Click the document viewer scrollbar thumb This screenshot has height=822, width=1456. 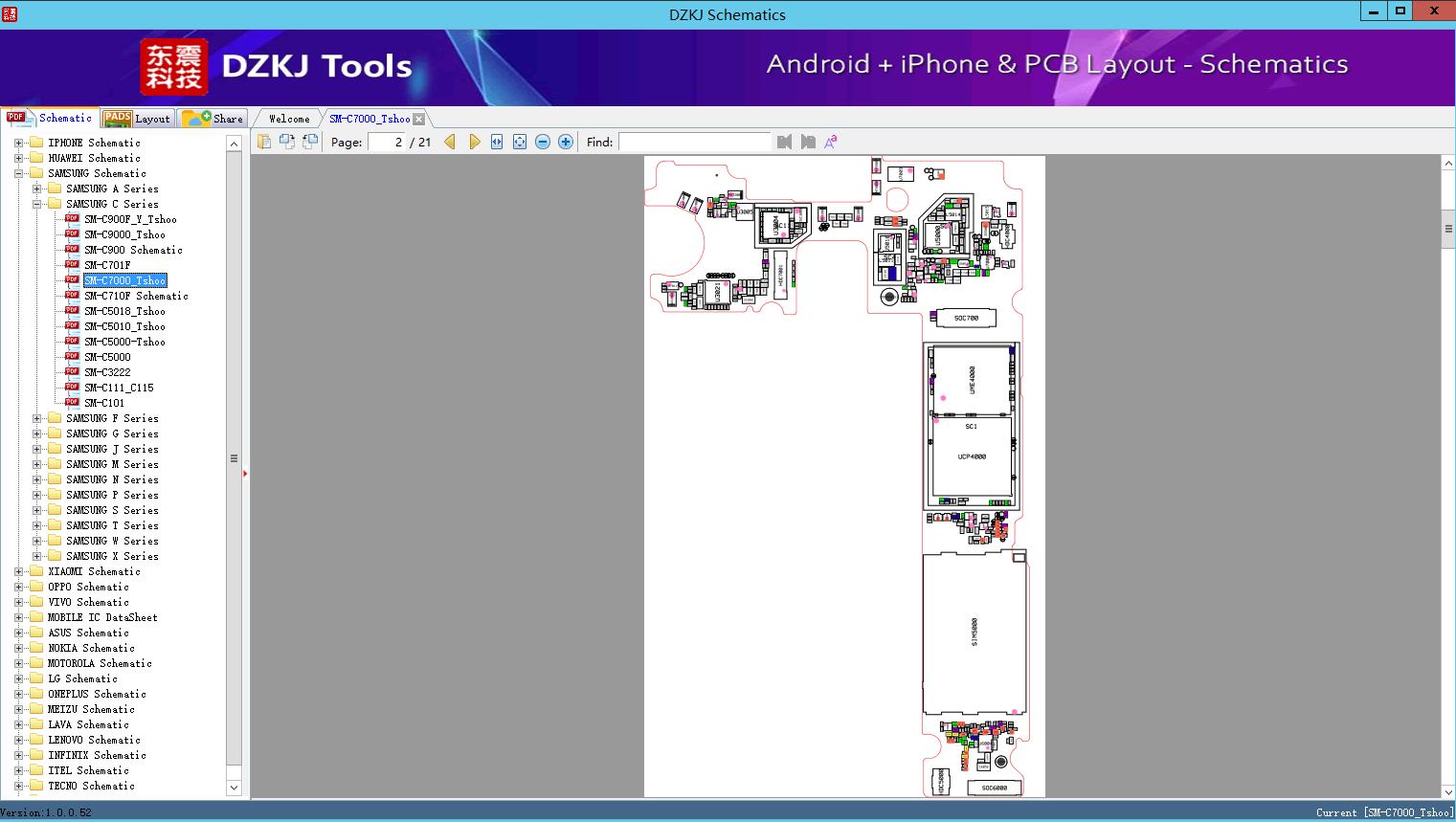[1448, 229]
